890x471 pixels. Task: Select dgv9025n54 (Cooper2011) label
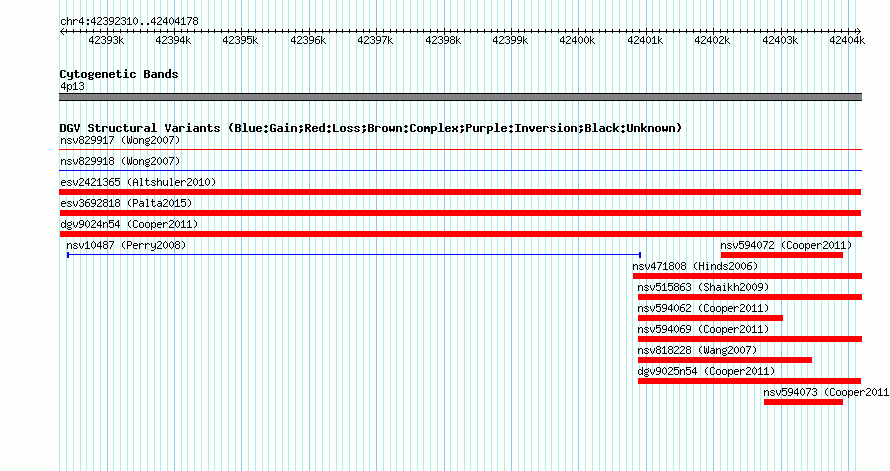706,371
